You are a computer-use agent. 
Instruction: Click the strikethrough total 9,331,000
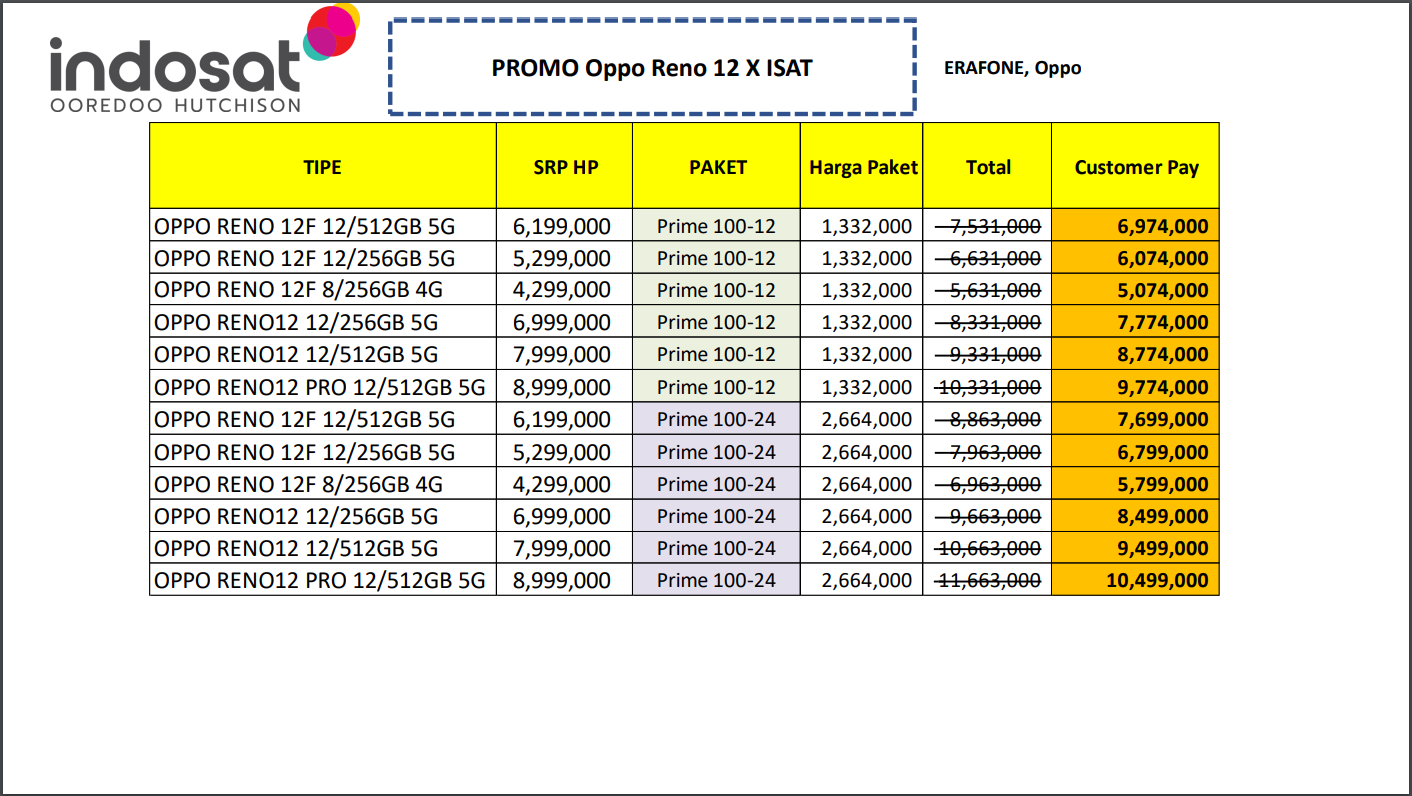pos(988,355)
